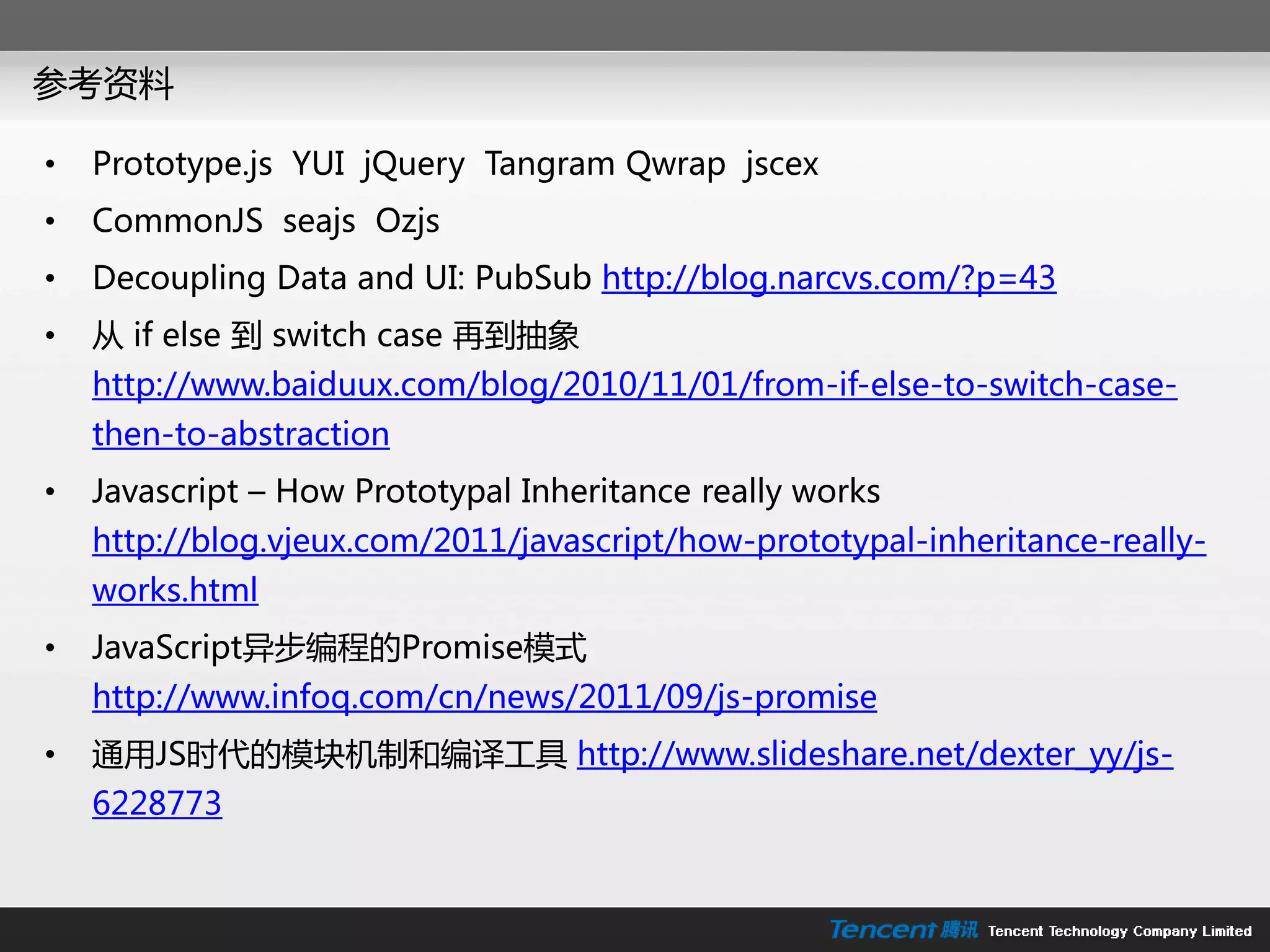Click the word 'Prototype.js'
Image resolution: width=1270 pixels, height=952 pixels.
coord(182,164)
